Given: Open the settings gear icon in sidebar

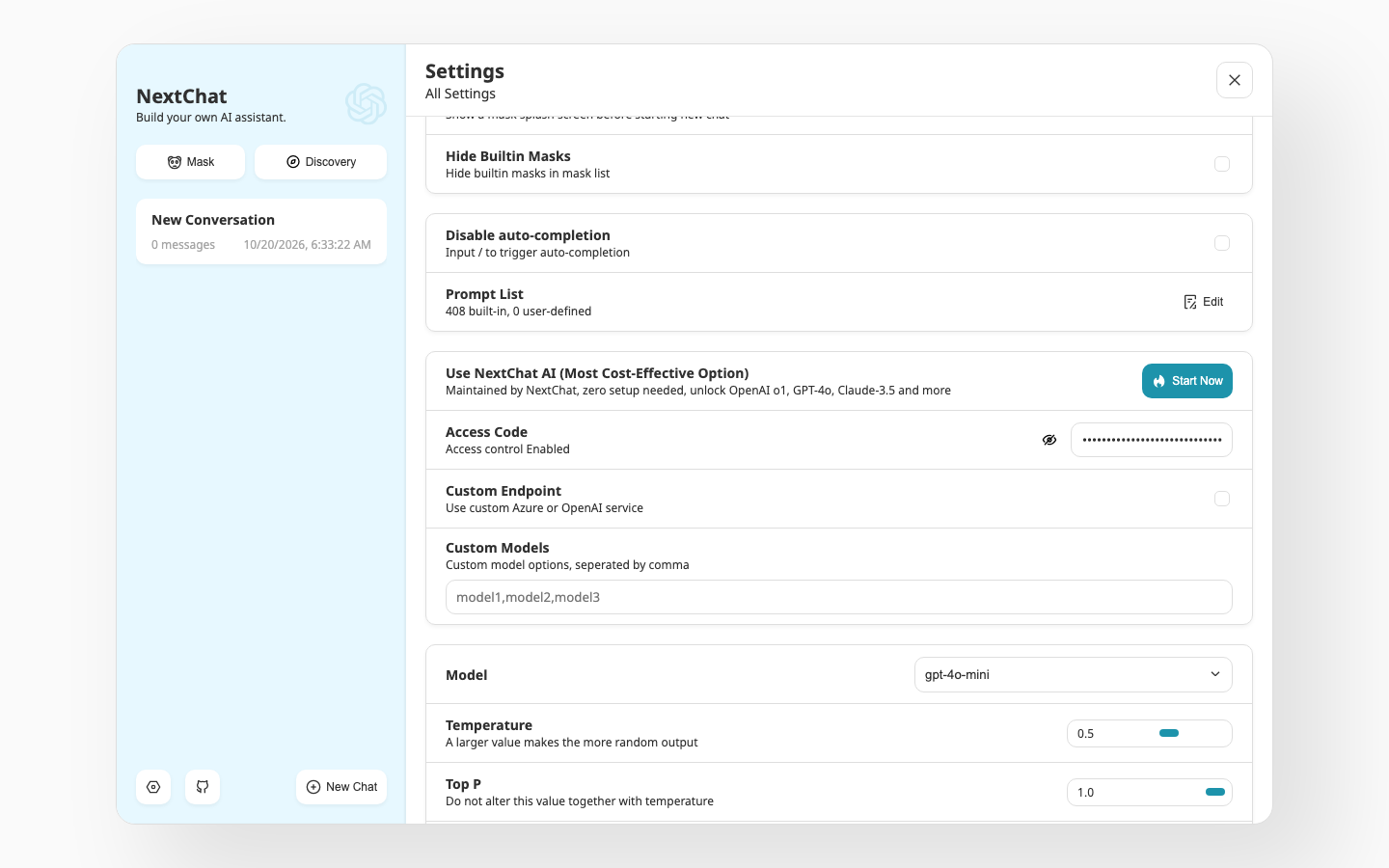Looking at the screenshot, I should (x=153, y=787).
